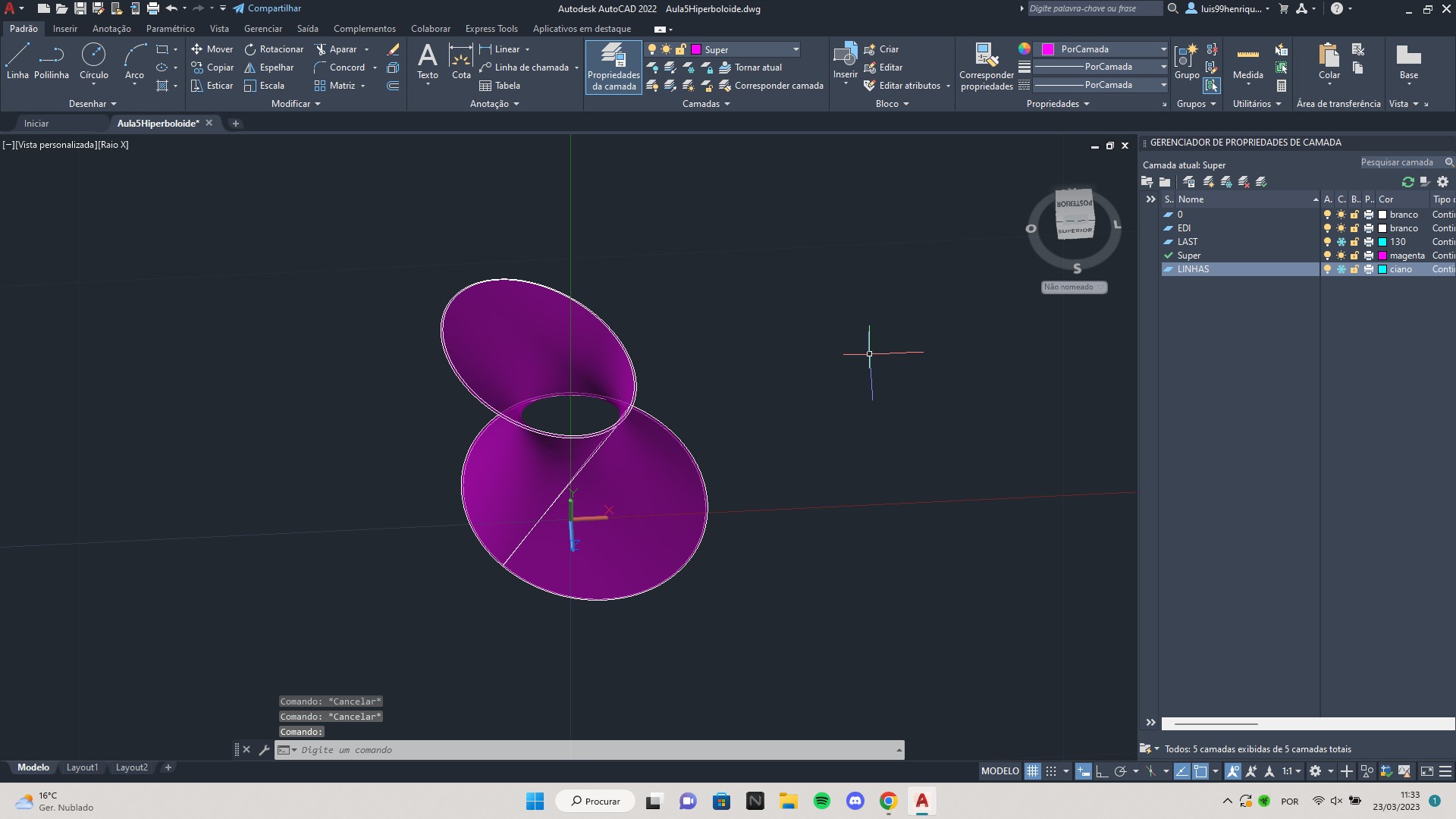Click color swatch of layer LAST
The width and height of the screenshot is (1456, 819).
coord(1382,242)
